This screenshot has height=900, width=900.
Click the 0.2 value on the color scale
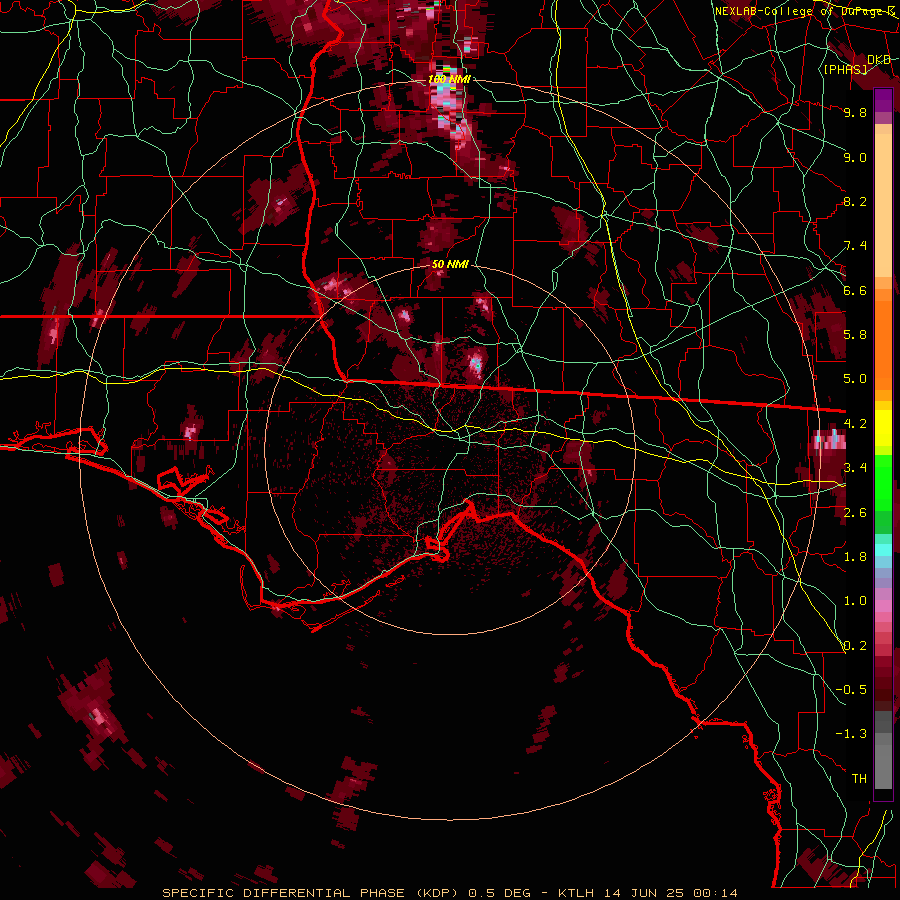point(855,646)
